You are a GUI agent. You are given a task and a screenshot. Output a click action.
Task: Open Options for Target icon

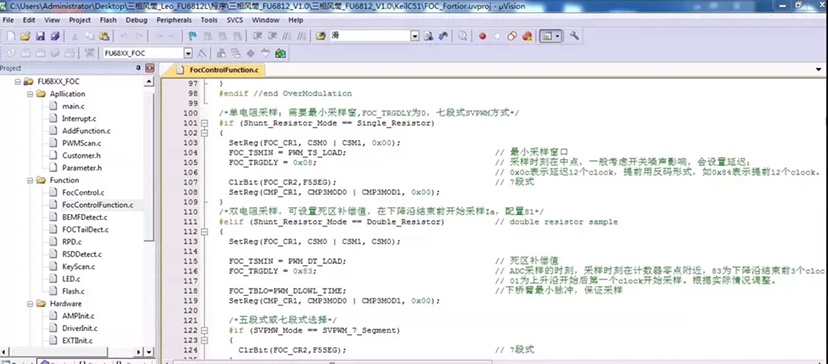(x=201, y=53)
